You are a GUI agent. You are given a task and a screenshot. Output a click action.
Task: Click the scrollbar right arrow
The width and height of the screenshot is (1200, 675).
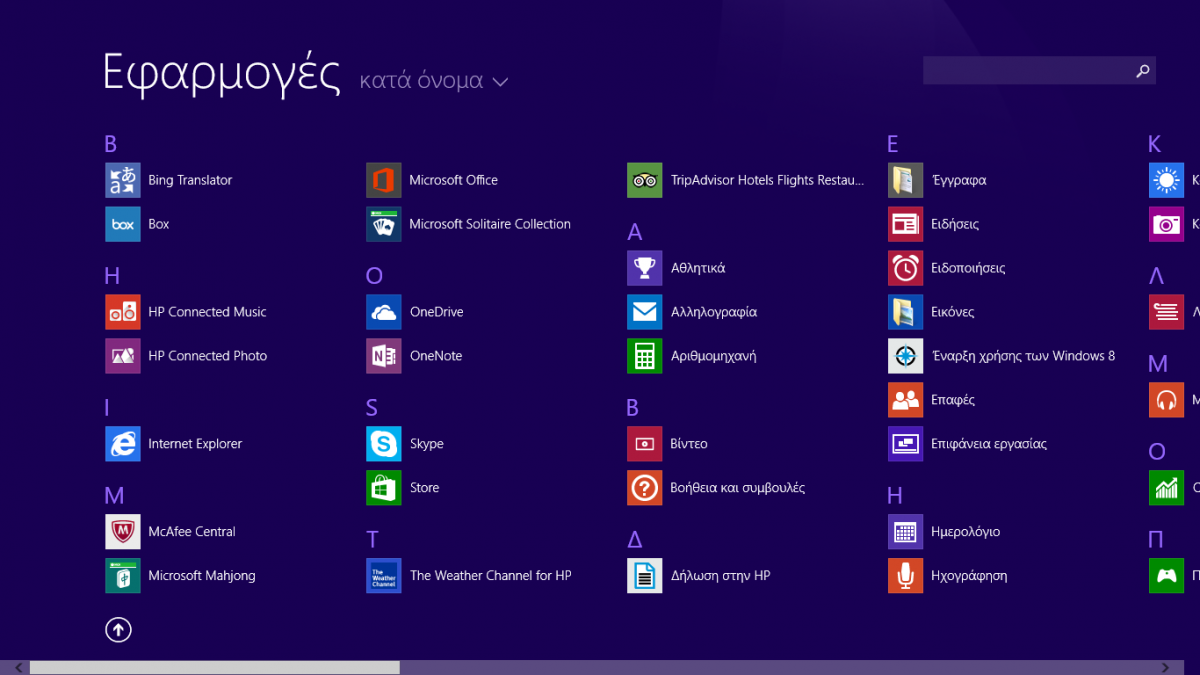coord(1166,667)
